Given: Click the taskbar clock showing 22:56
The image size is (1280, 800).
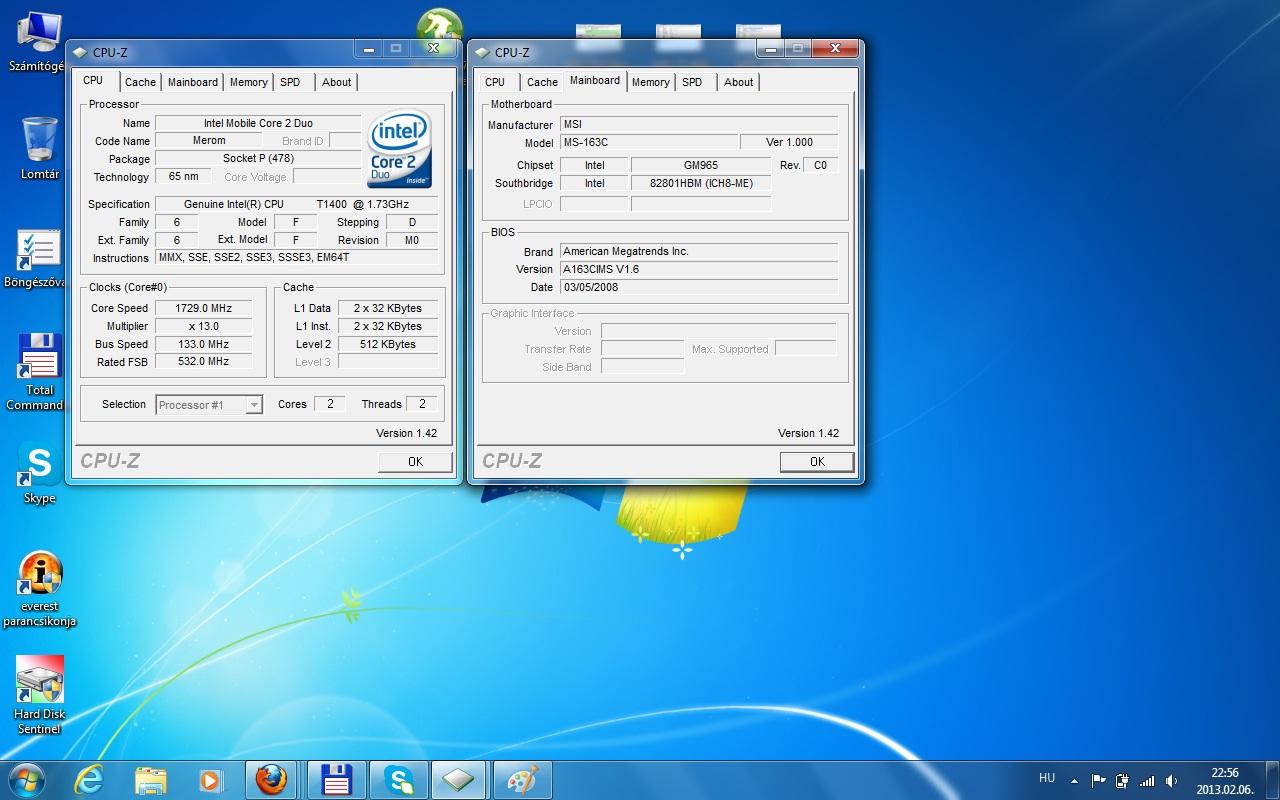Looking at the screenshot, I should (1225, 780).
